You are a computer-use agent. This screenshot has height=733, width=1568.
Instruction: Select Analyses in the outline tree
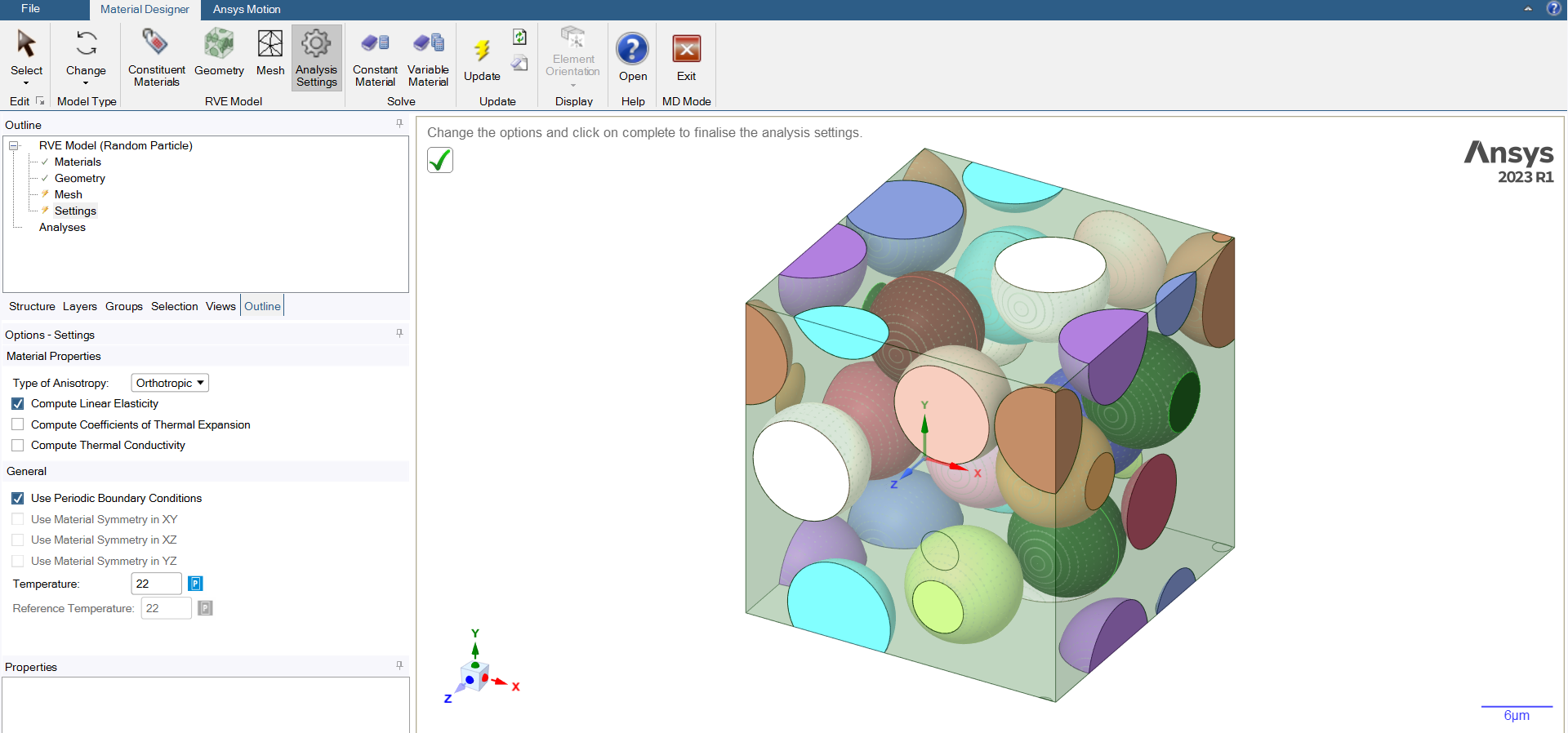tap(62, 228)
